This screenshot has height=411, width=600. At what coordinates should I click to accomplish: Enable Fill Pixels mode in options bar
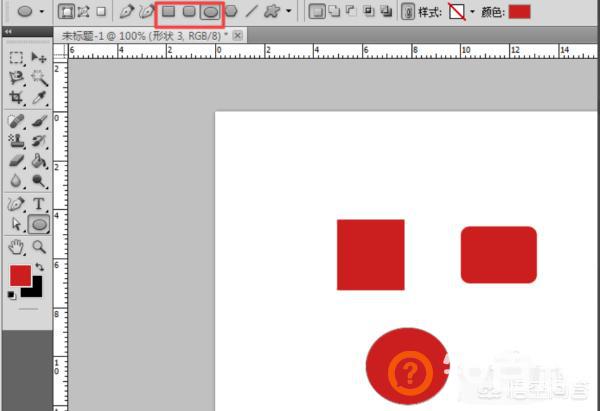pyautogui.click(x=101, y=12)
